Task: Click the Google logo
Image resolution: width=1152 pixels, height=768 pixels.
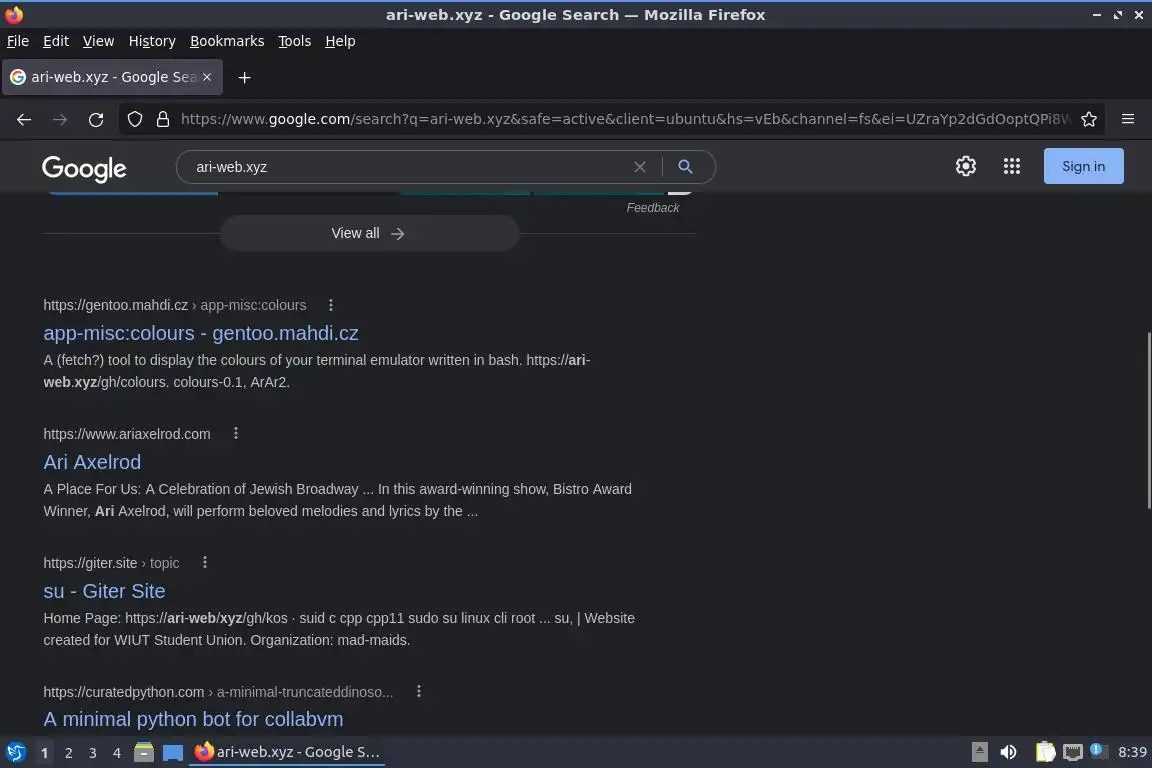Action: tap(84, 168)
